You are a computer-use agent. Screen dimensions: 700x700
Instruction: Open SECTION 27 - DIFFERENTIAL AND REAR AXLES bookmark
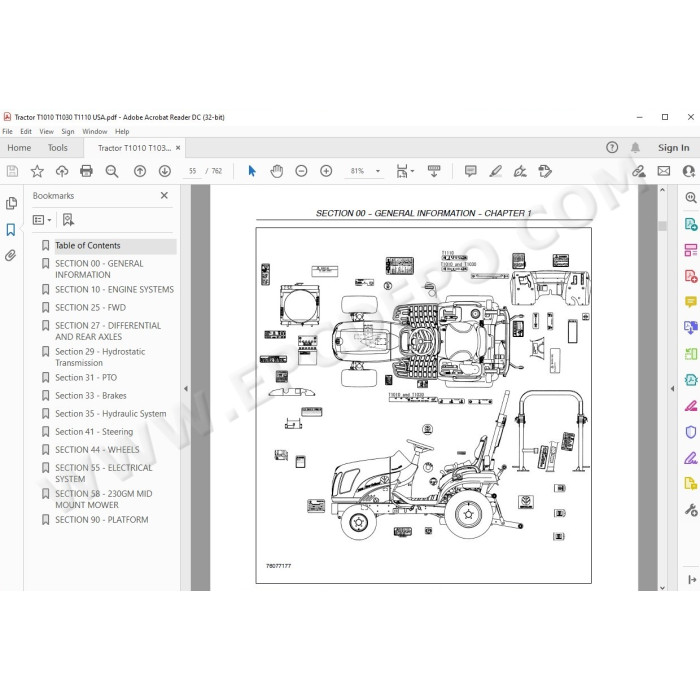click(x=108, y=331)
